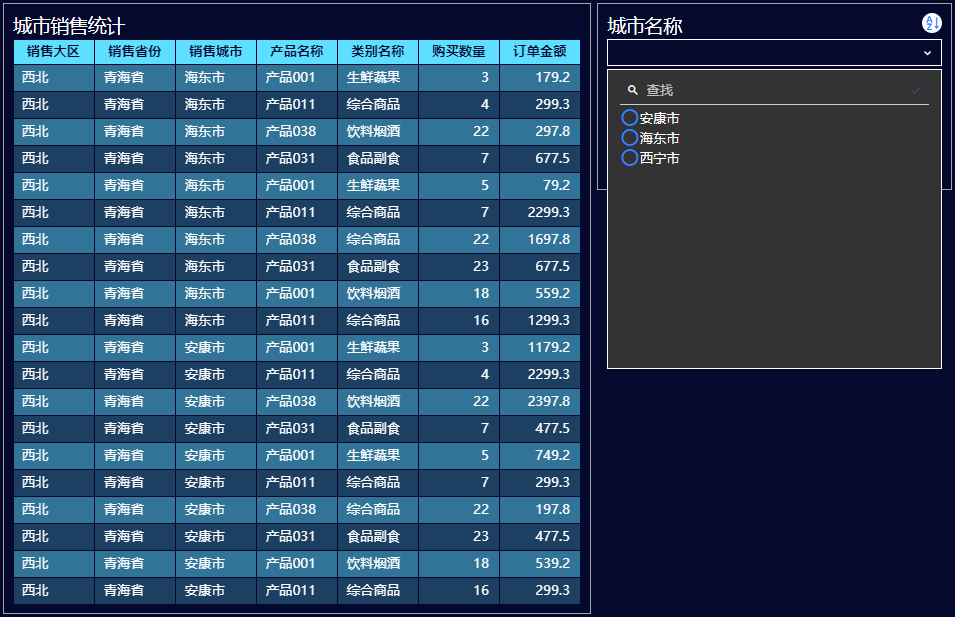Image resolution: width=955 pixels, height=617 pixels.
Task: Click the 销售省份 column header
Action: tap(135, 51)
